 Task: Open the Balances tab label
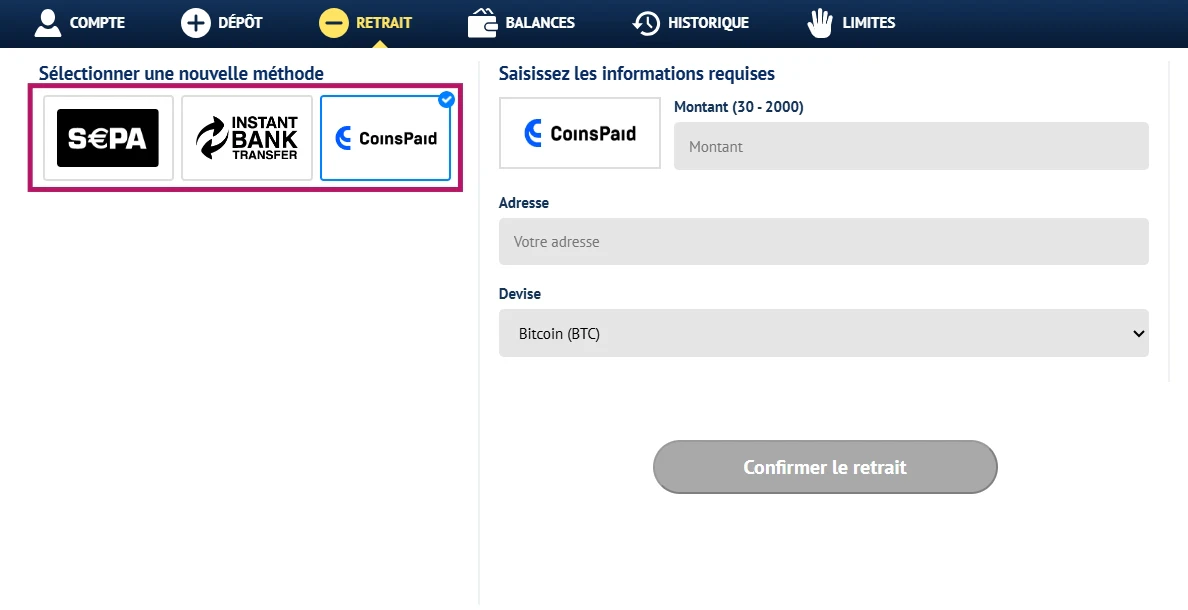click(x=540, y=23)
